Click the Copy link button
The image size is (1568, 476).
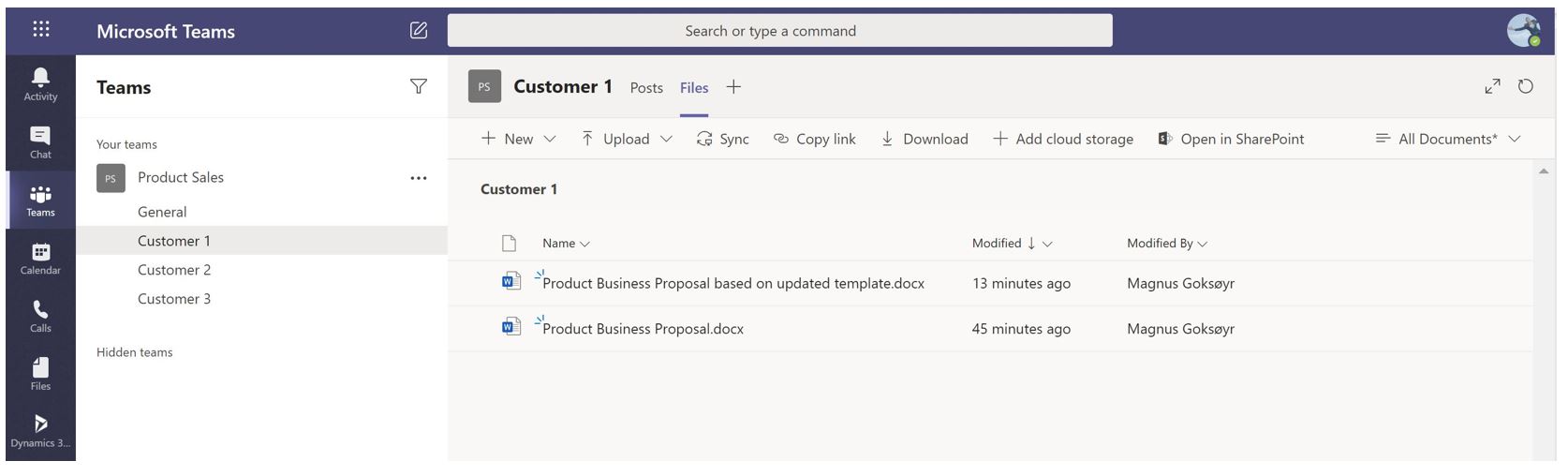[814, 139]
